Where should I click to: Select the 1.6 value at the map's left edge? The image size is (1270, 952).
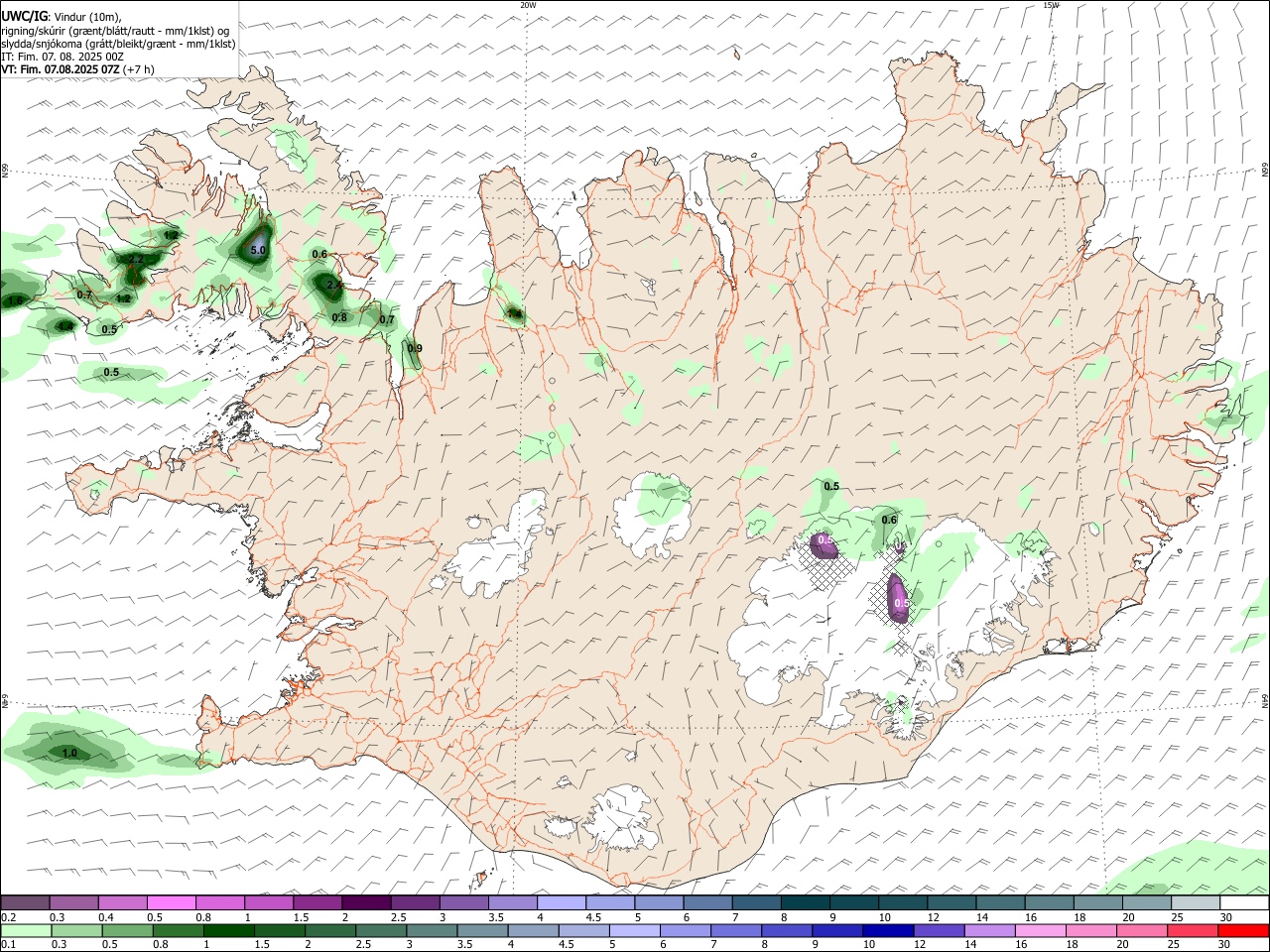coord(15,300)
